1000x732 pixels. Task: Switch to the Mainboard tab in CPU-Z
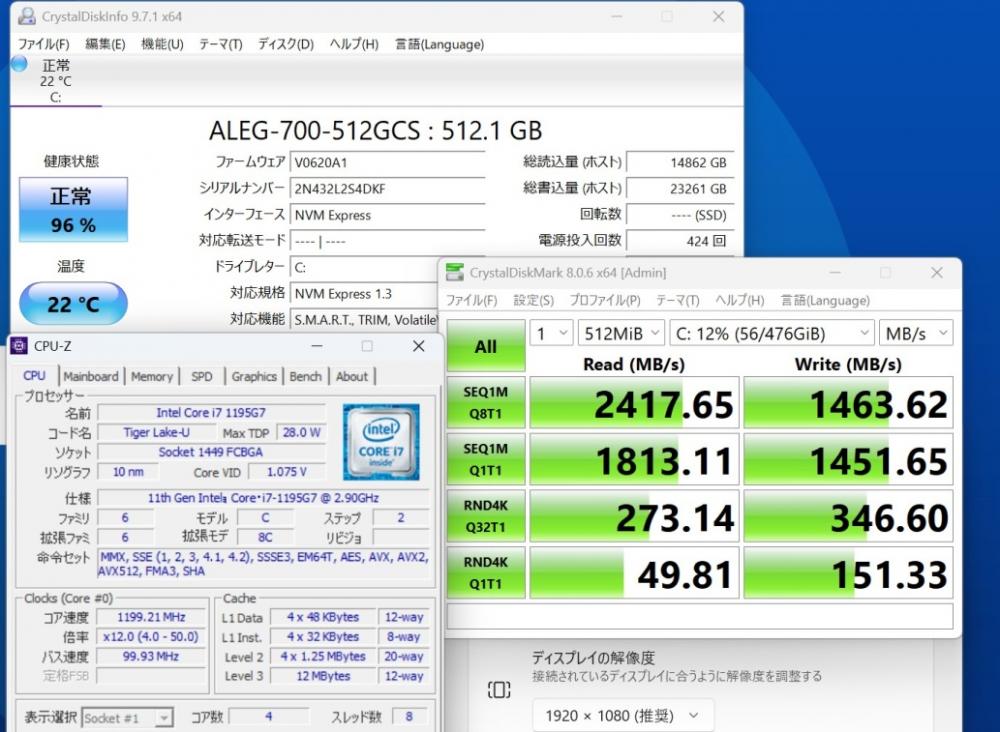tap(91, 376)
